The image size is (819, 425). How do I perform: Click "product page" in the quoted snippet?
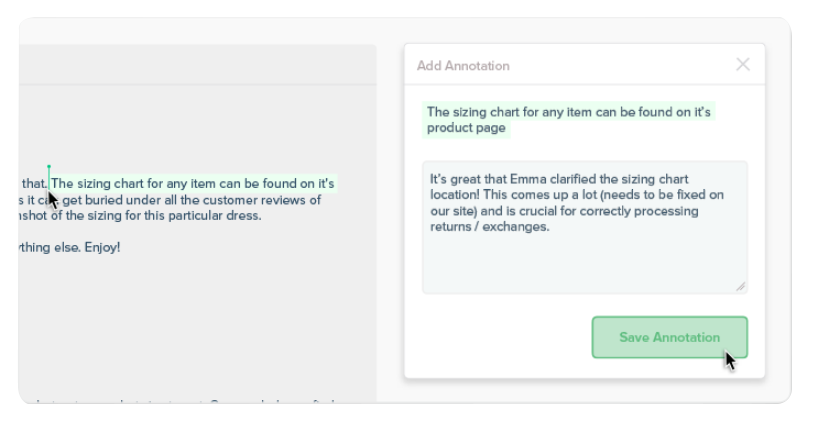coord(466,128)
